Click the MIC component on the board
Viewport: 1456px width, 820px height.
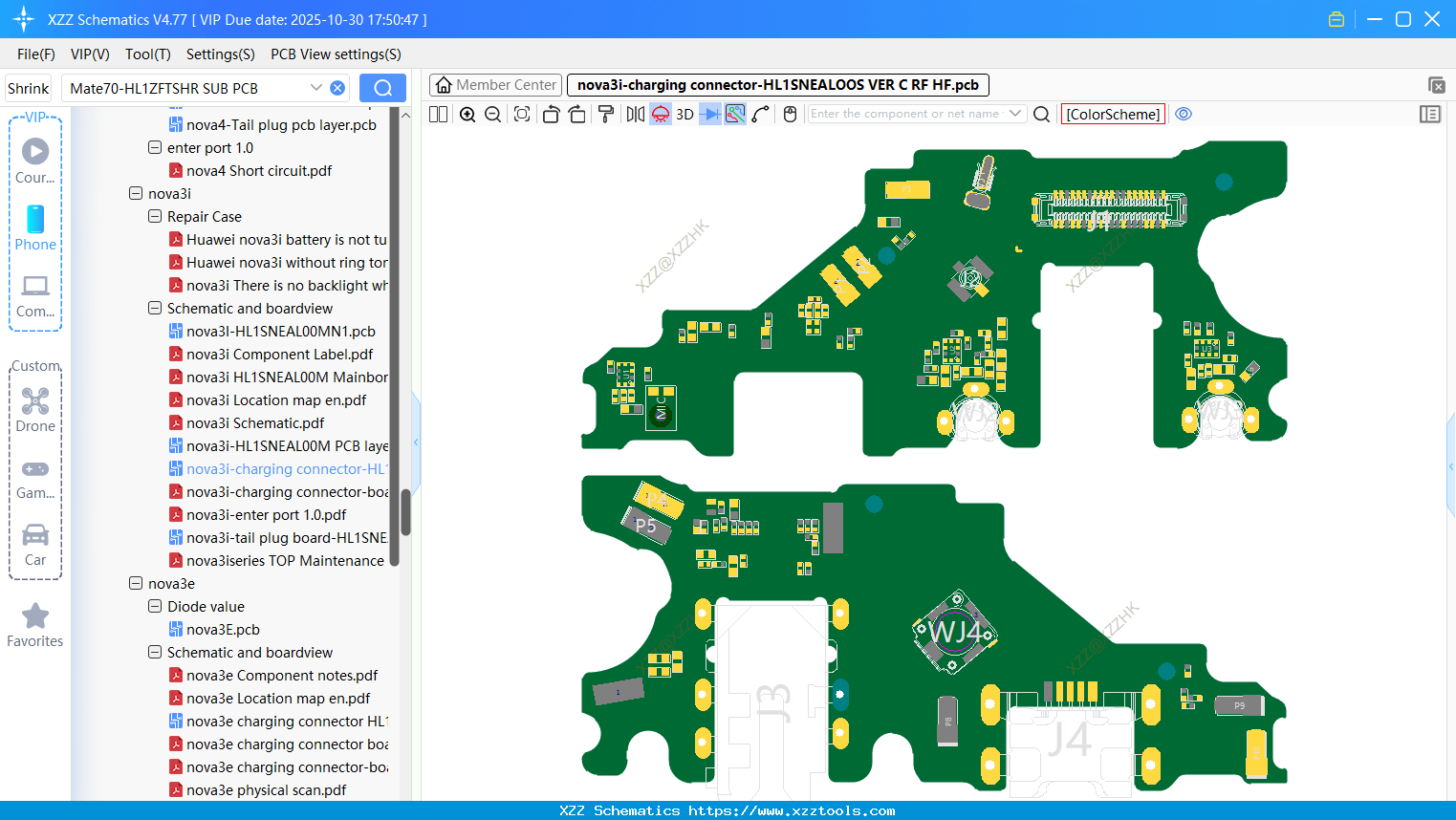tap(661, 408)
